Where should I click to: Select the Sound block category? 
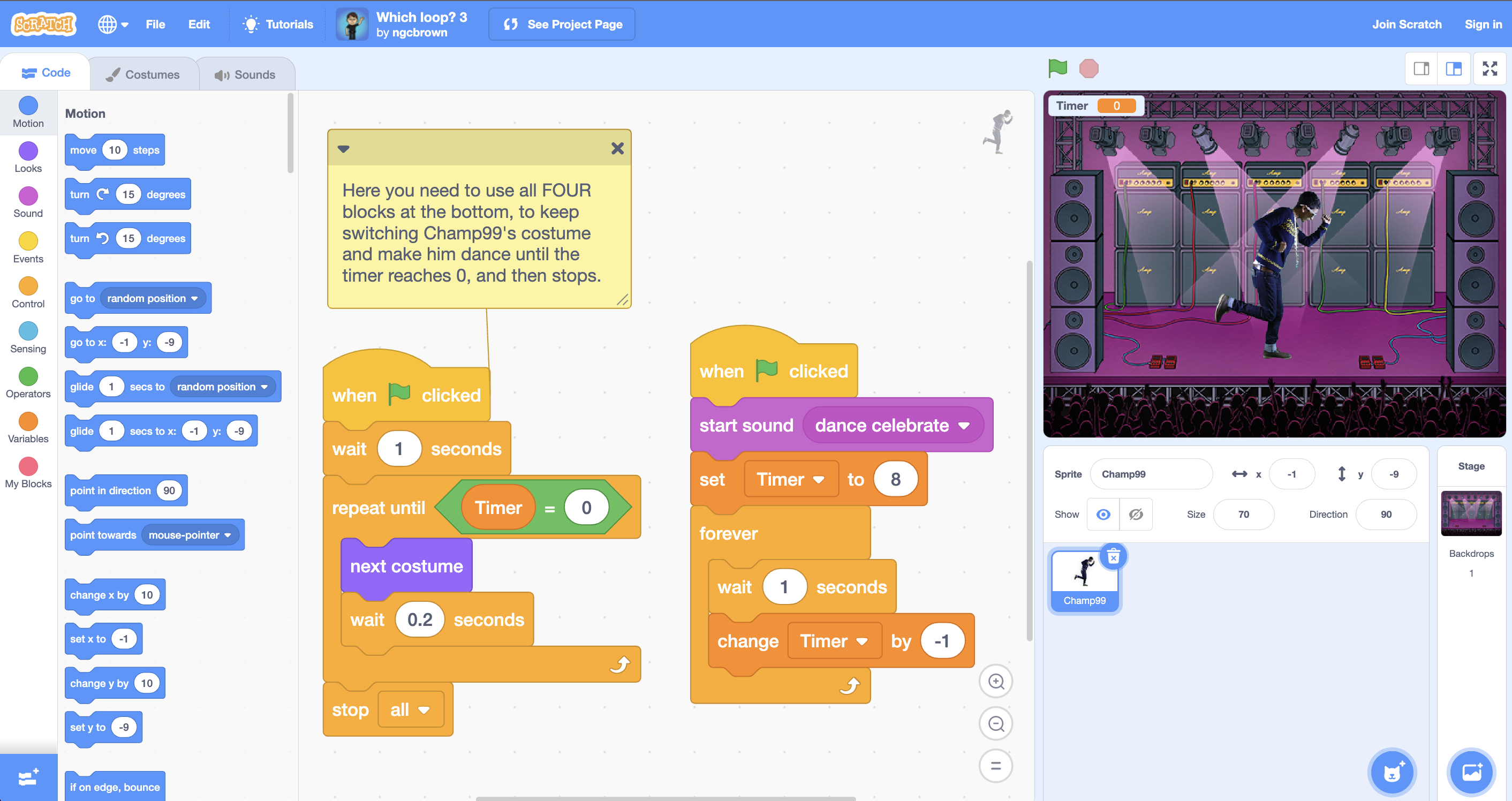(28, 202)
